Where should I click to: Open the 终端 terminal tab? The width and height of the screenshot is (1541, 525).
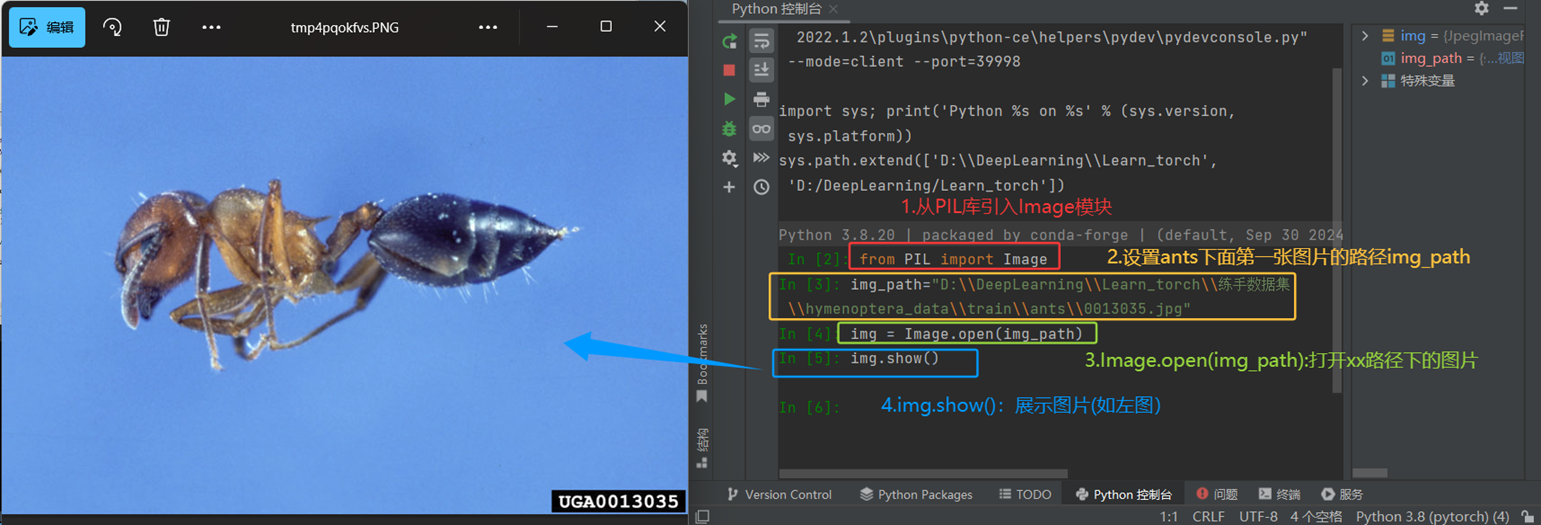pos(1279,494)
